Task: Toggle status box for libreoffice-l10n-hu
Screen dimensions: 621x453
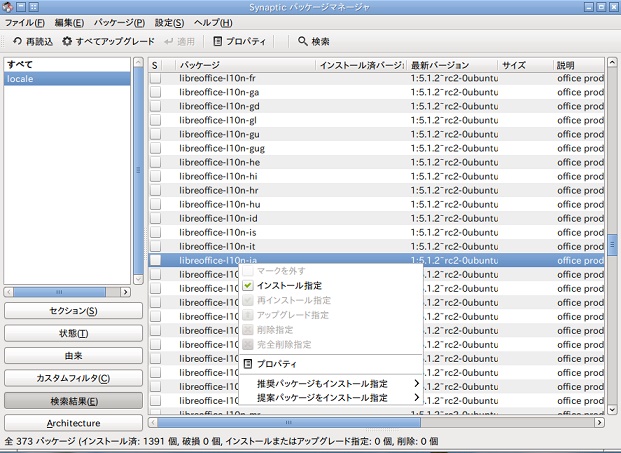Action: [x=156, y=204]
